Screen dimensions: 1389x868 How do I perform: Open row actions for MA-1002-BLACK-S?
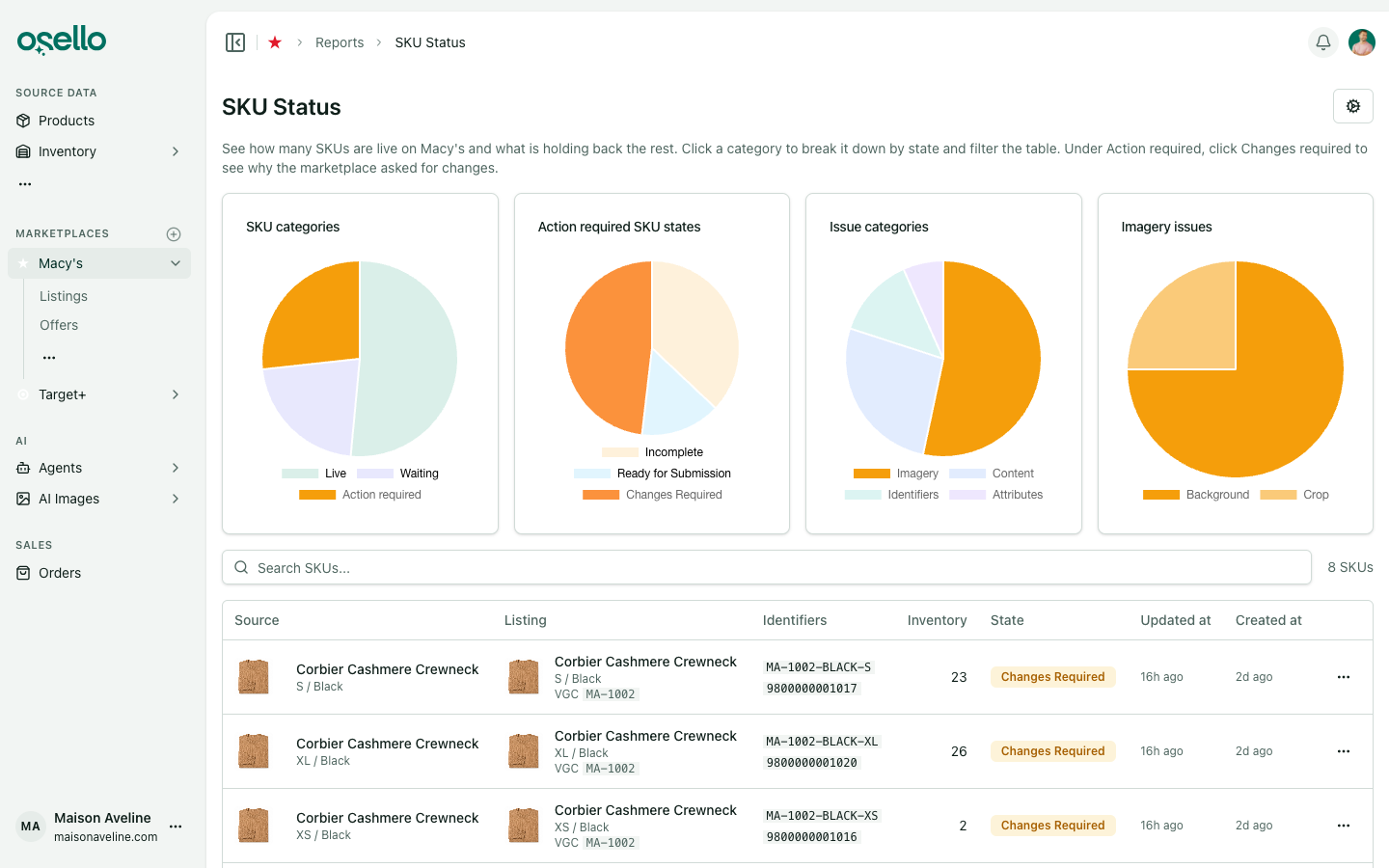click(x=1344, y=677)
